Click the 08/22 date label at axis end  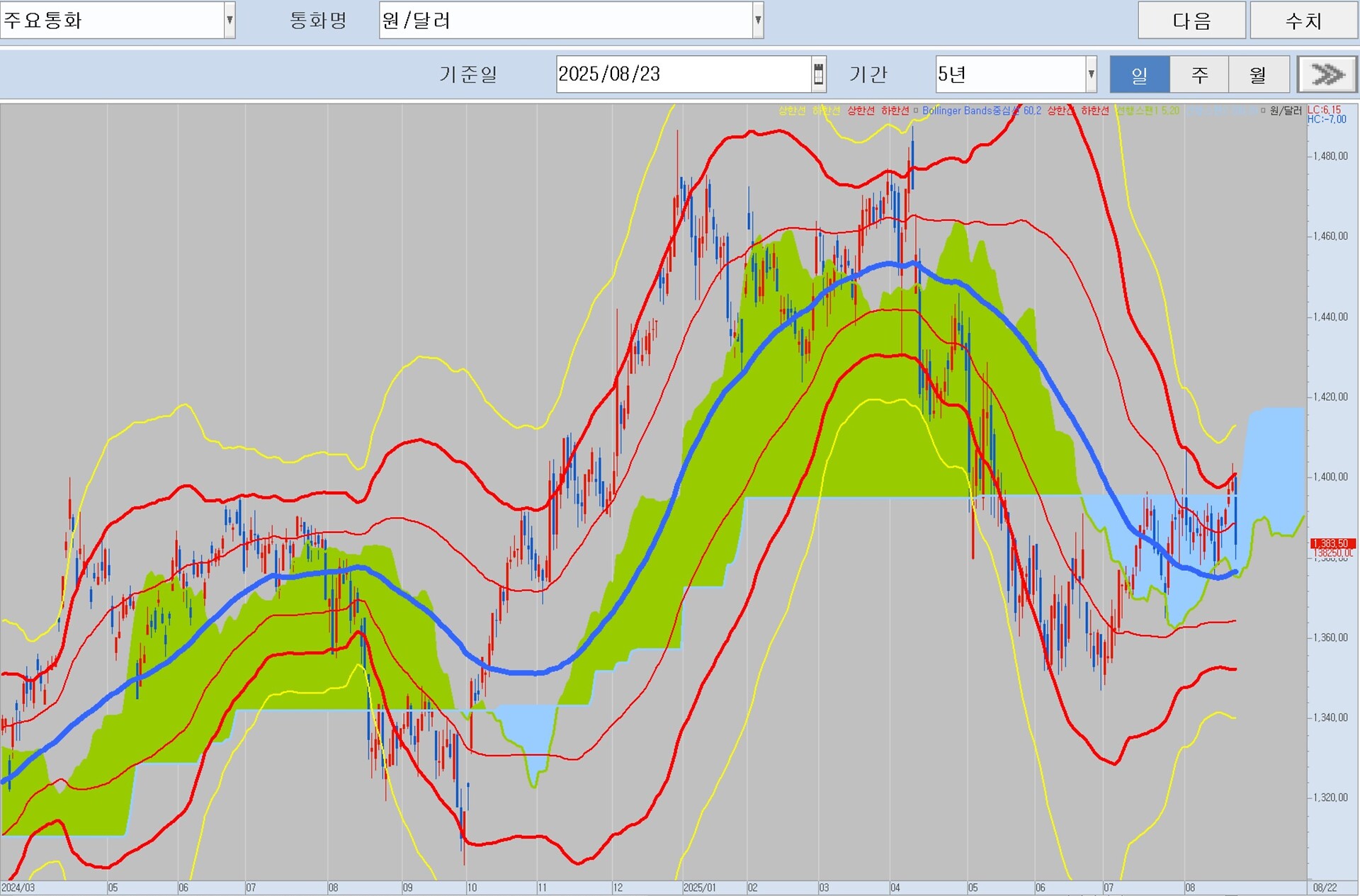click(1325, 888)
